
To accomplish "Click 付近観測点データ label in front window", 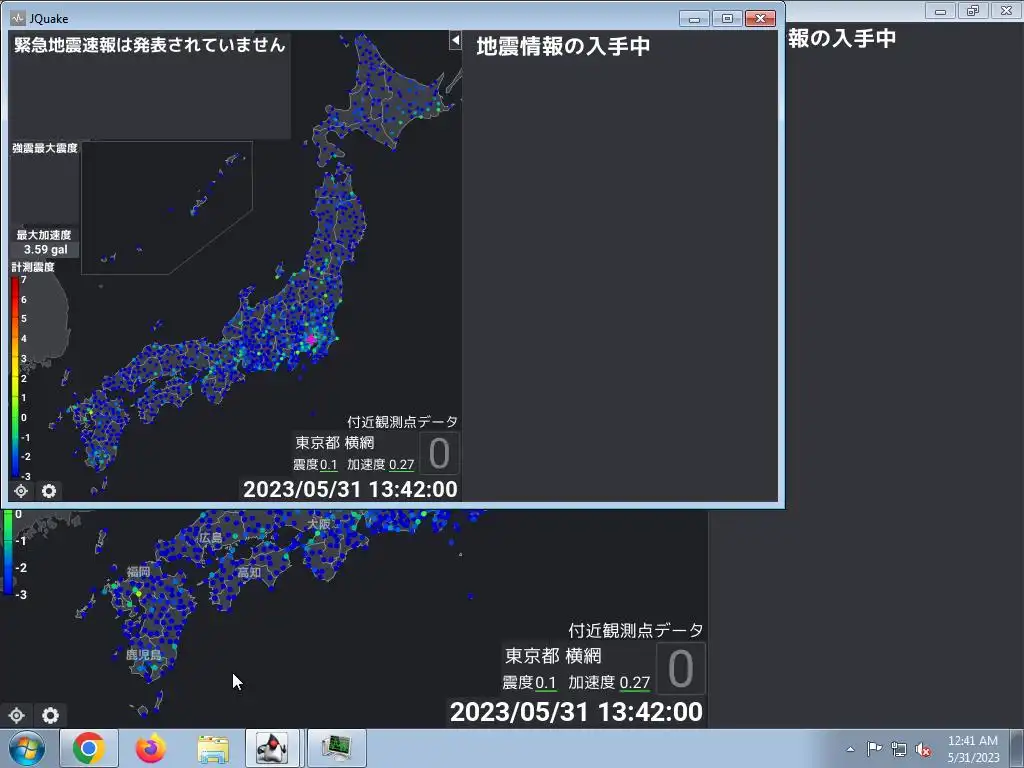I will click(x=402, y=421).
